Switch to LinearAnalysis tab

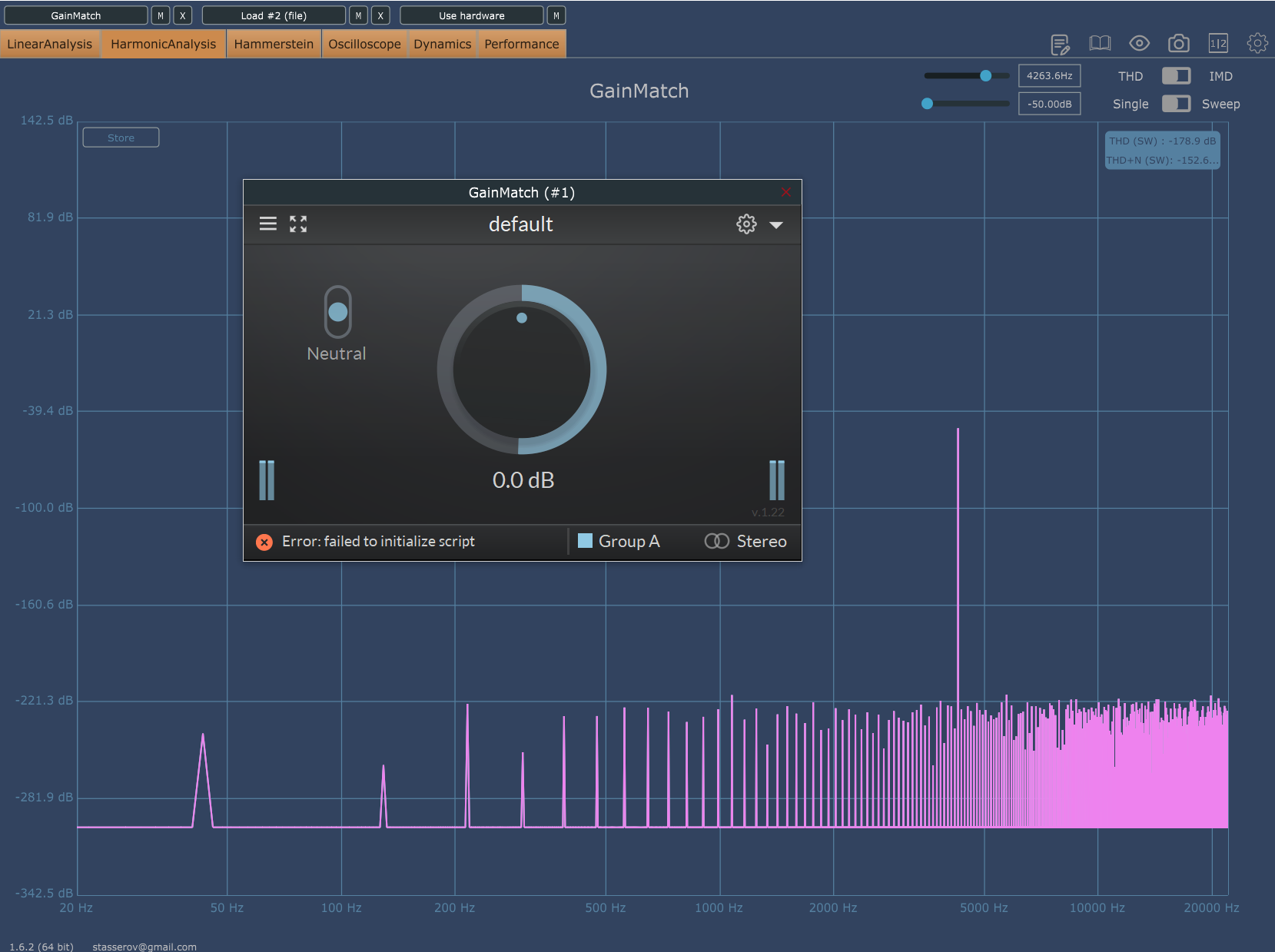50,44
